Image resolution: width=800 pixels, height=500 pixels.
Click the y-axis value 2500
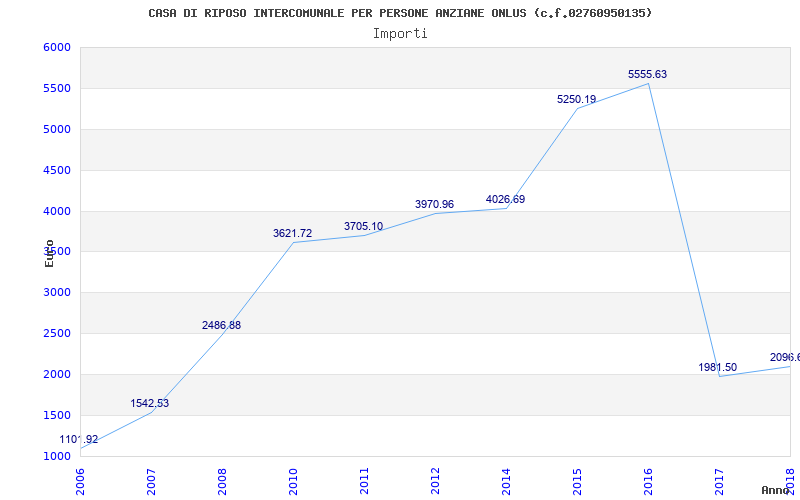tap(57, 333)
